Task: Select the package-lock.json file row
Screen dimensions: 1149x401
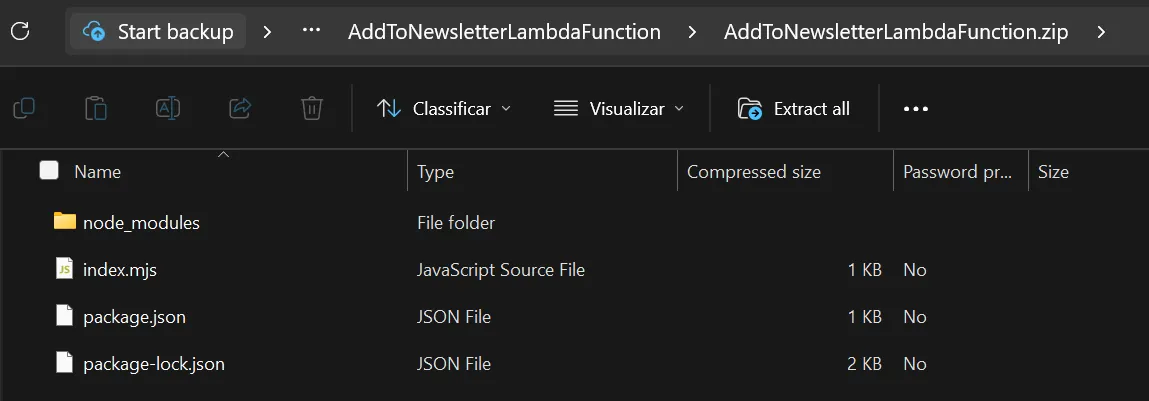Action: 154,364
